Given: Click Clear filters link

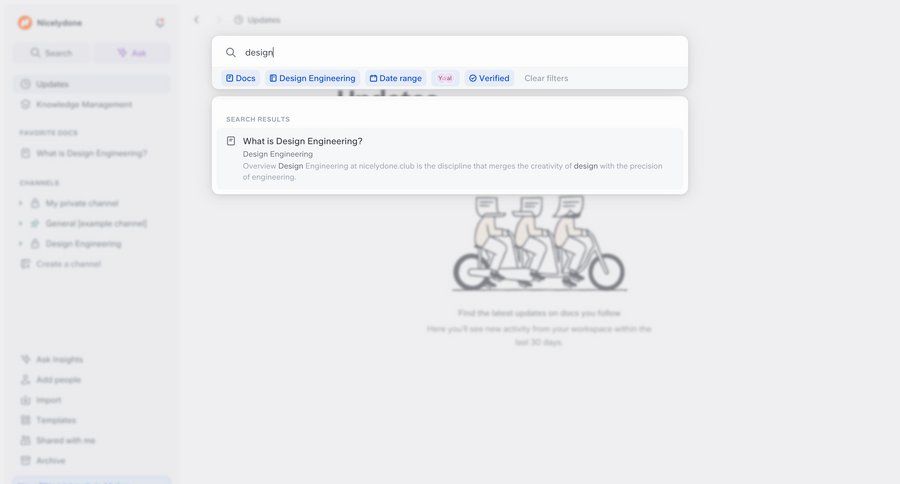Looking at the screenshot, I should pyautogui.click(x=546, y=78).
